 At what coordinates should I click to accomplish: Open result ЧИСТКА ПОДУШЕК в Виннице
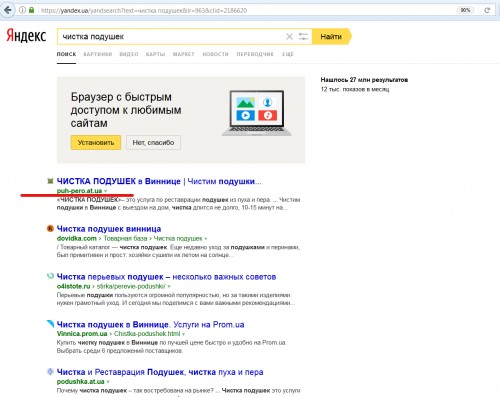point(159,181)
